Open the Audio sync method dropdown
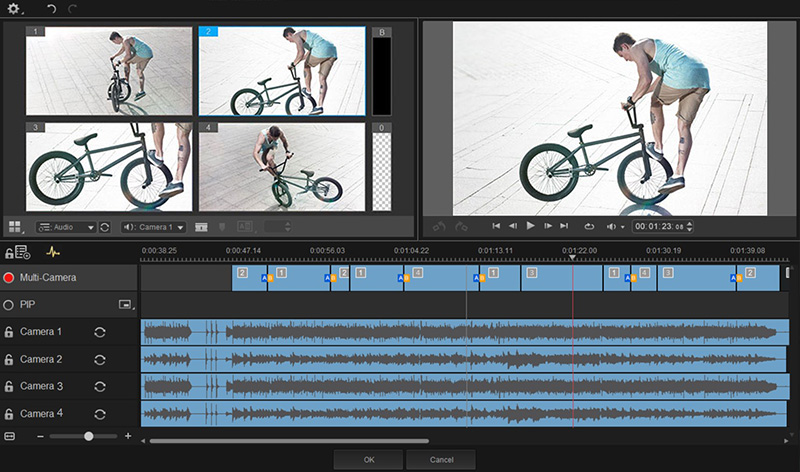 (x=67, y=227)
